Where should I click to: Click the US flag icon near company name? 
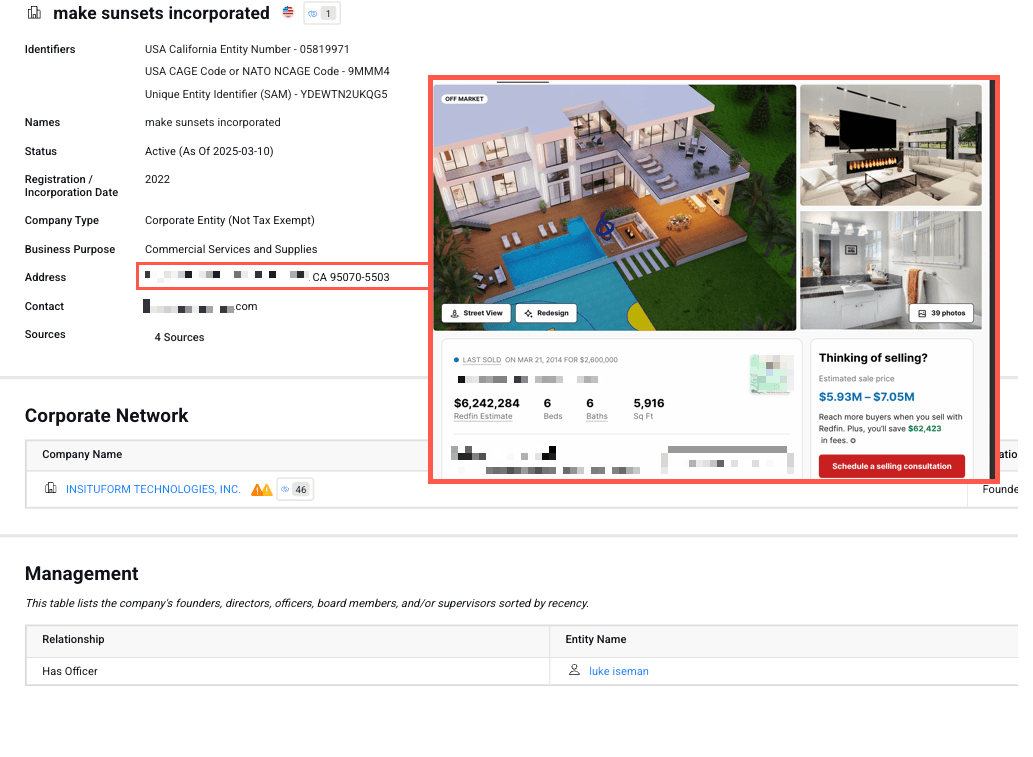pos(288,13)
